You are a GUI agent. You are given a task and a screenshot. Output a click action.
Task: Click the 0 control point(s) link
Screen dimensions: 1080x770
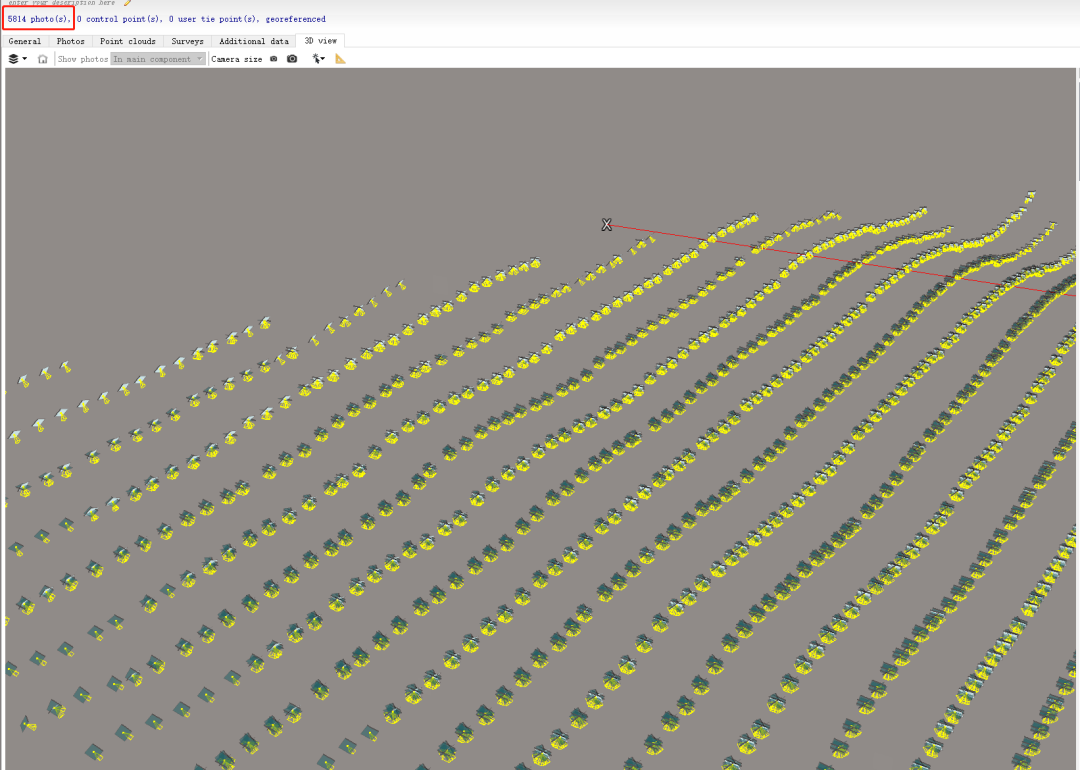pyautogui.click(x=120, y=19)
